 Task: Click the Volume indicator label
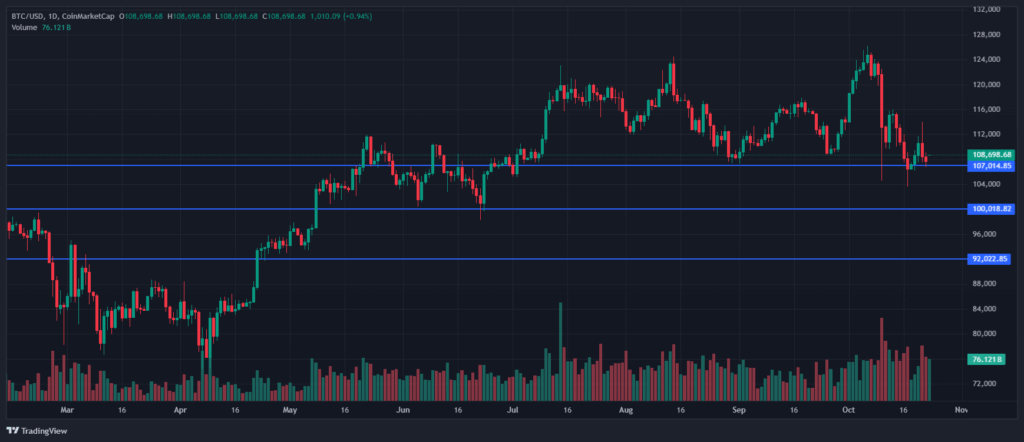coord(25,26)
